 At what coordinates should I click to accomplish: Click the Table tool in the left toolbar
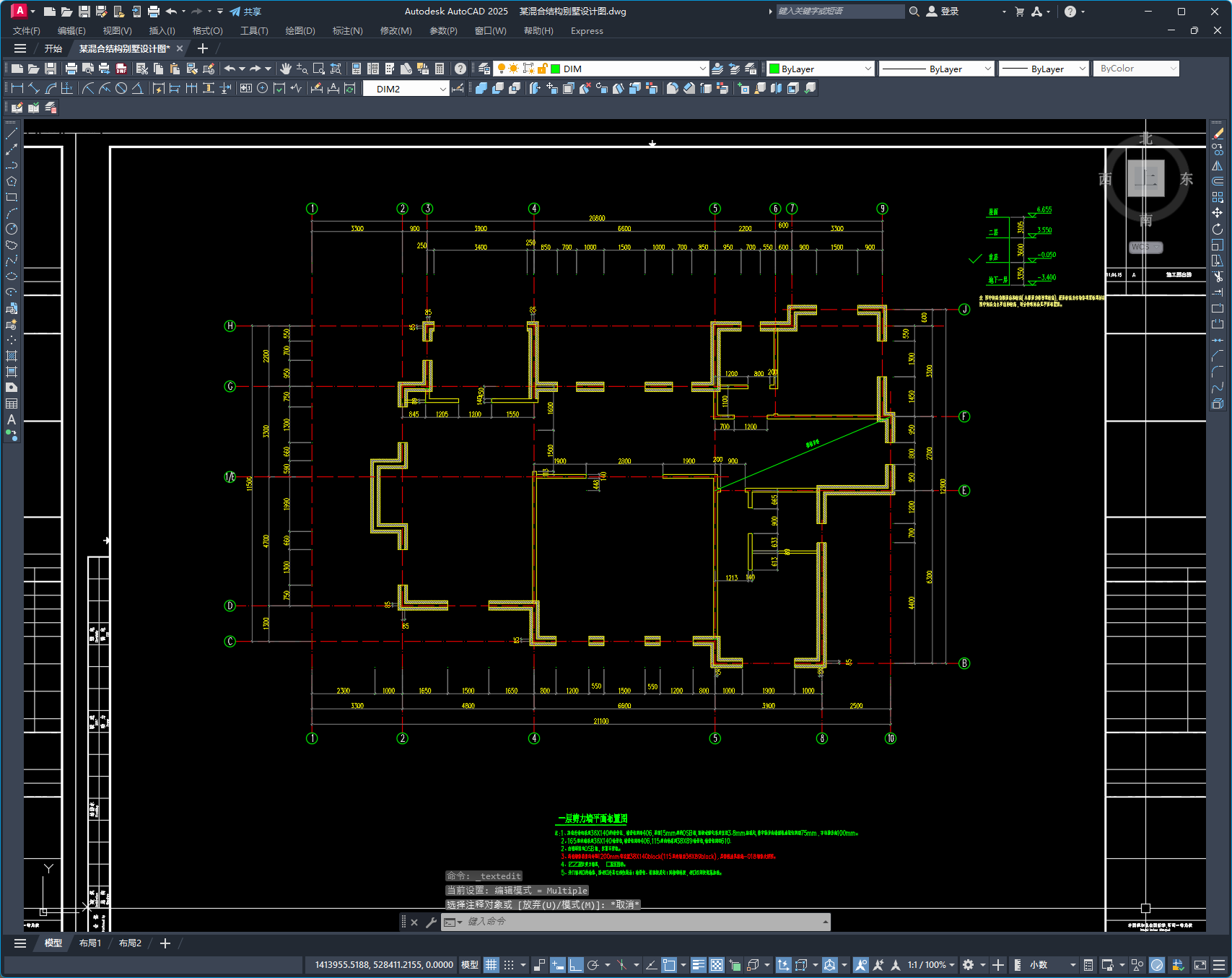pos(12,403)
